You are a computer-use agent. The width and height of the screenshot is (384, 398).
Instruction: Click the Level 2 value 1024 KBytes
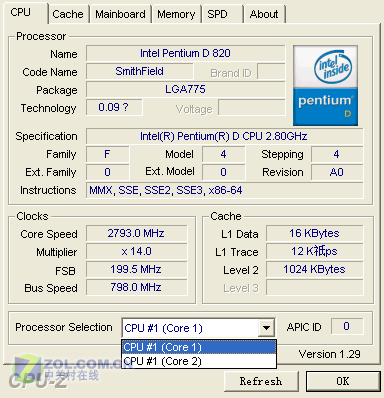pyautogui.click(x=314, y=269)
